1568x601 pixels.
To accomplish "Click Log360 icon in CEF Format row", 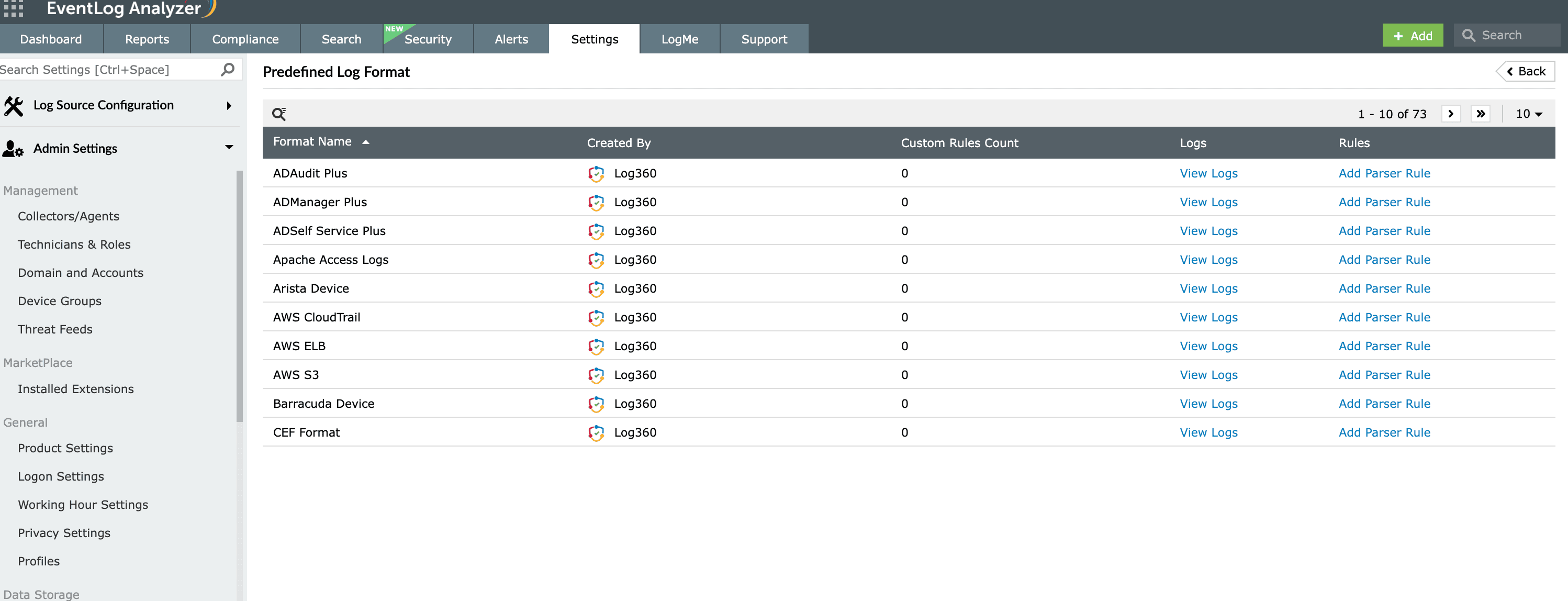I will pos(596,433).
